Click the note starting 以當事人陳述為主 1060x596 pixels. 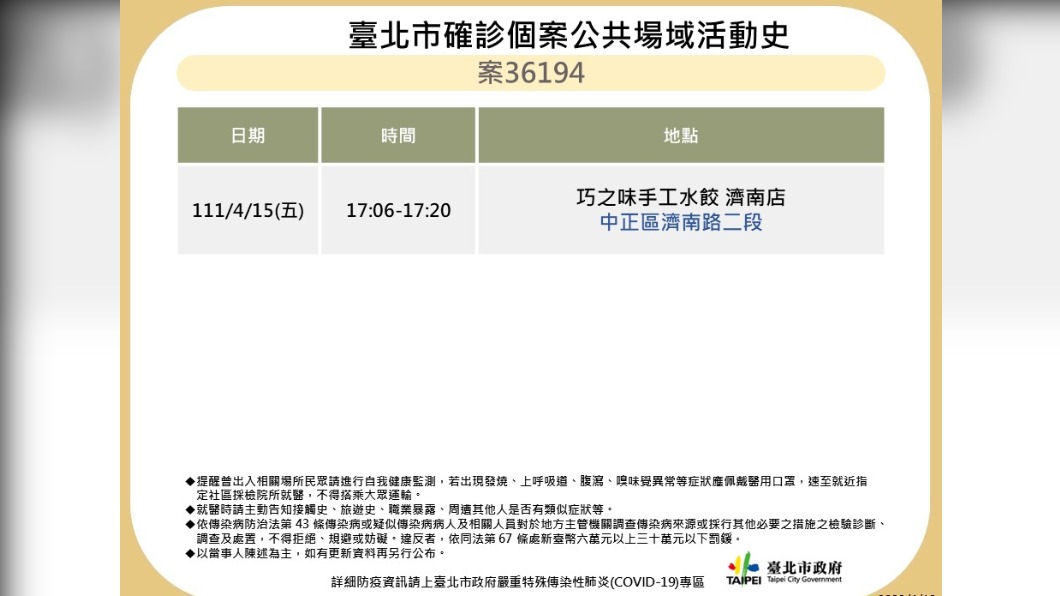316,553
